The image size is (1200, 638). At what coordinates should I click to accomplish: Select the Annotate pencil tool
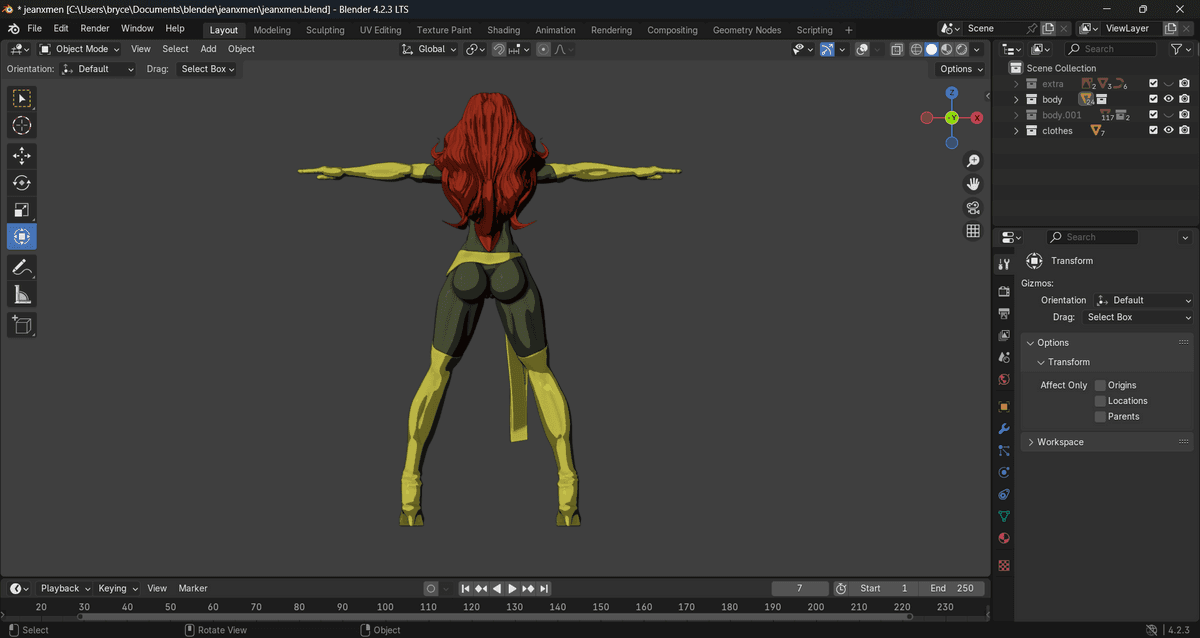[x=21, y=267]
